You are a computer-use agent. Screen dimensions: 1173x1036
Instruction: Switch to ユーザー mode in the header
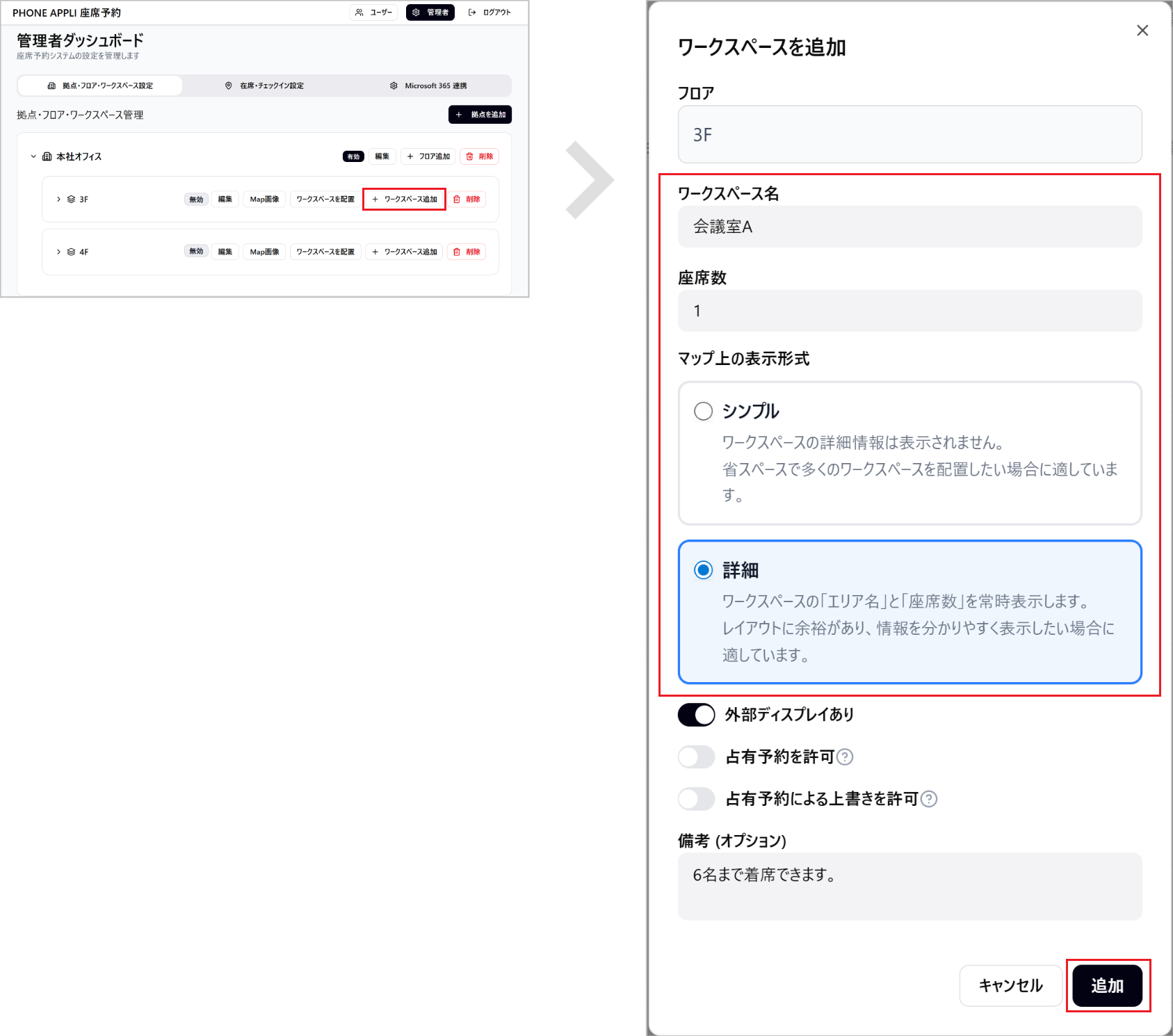(x=373, y=13)
